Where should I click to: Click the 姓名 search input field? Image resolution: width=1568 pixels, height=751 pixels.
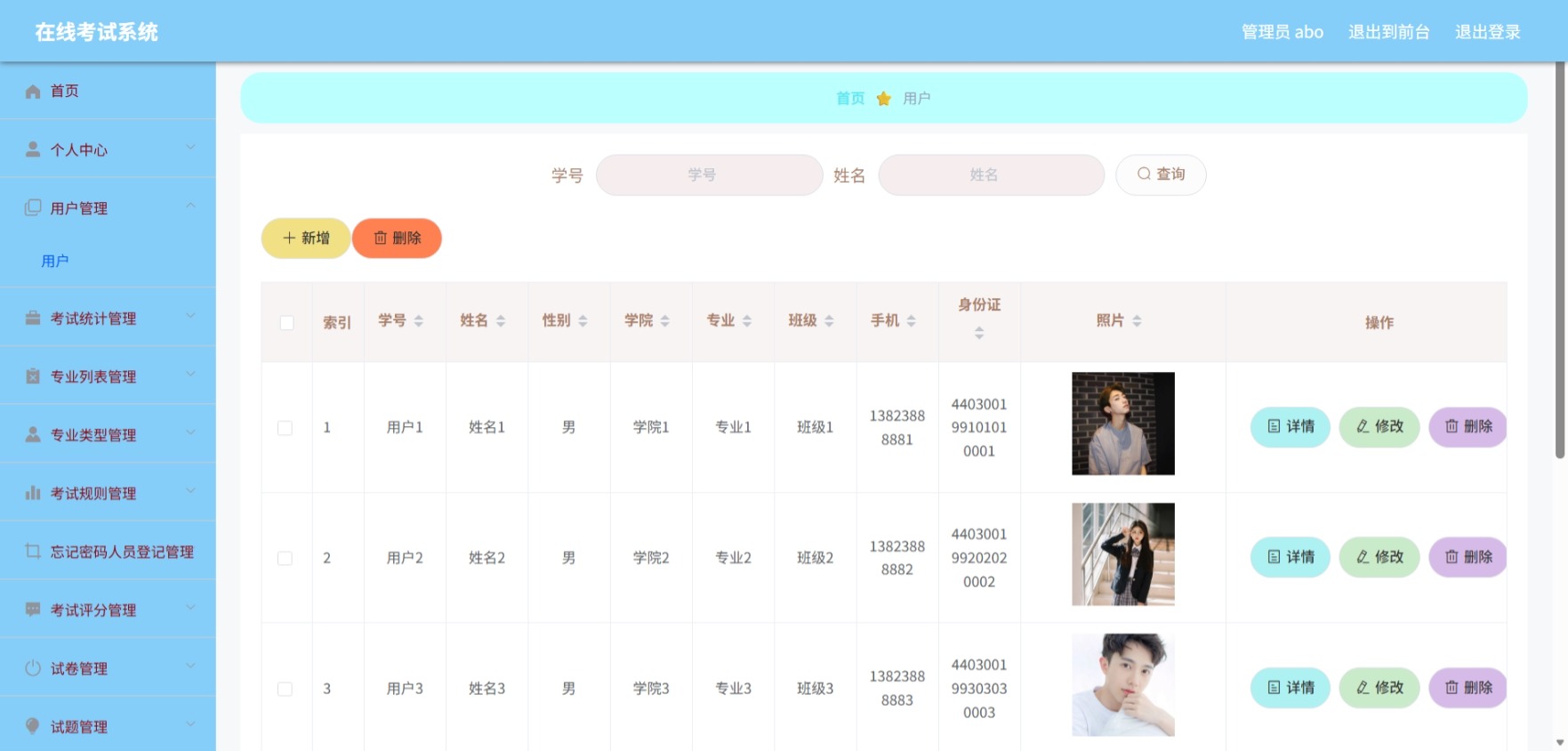point(991,174)
